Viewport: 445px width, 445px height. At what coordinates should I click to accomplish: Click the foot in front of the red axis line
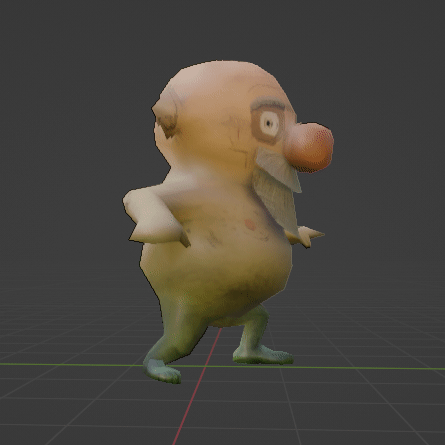[x=163, y=372]
